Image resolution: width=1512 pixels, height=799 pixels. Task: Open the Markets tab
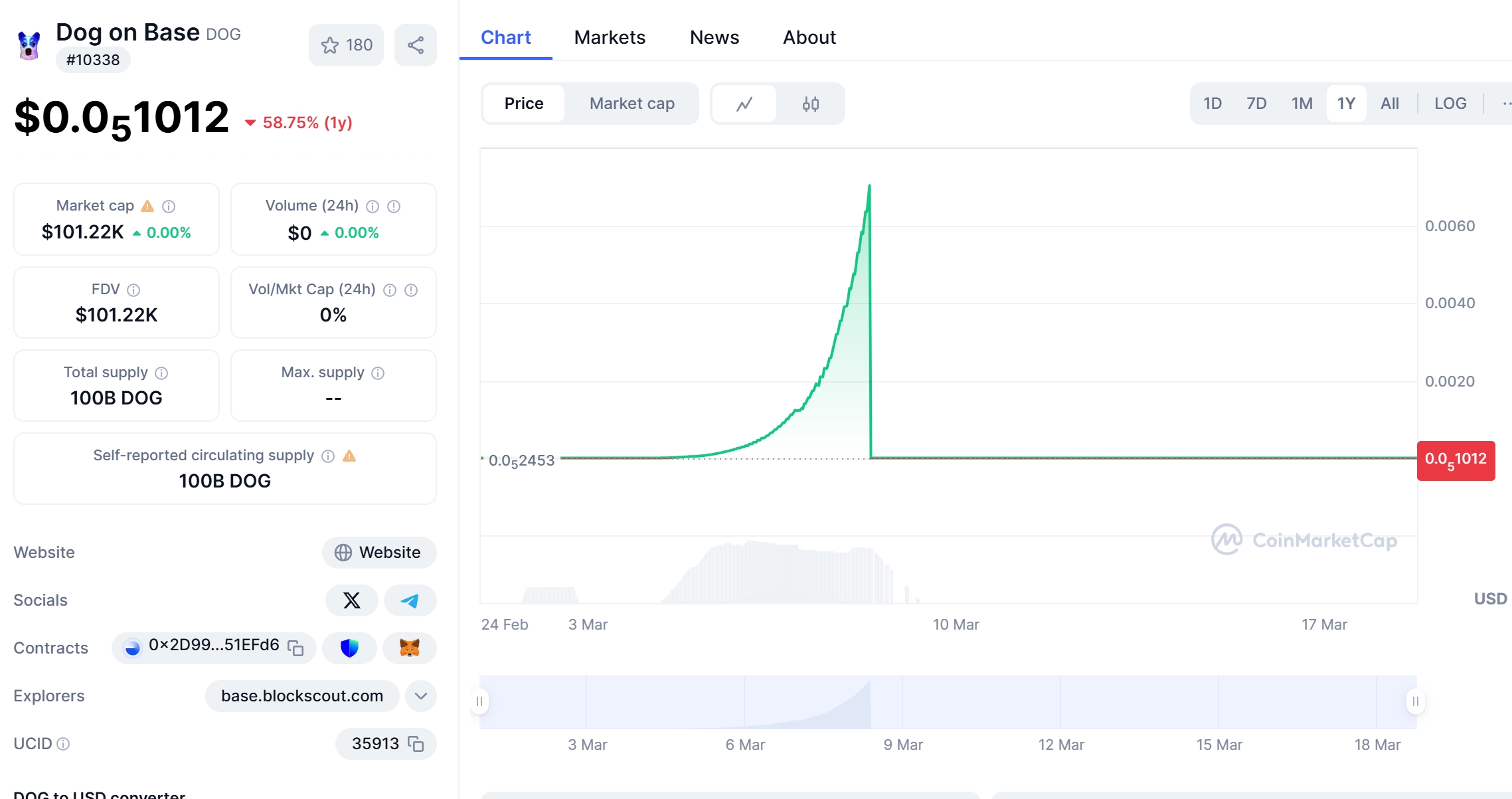[610, 37]
